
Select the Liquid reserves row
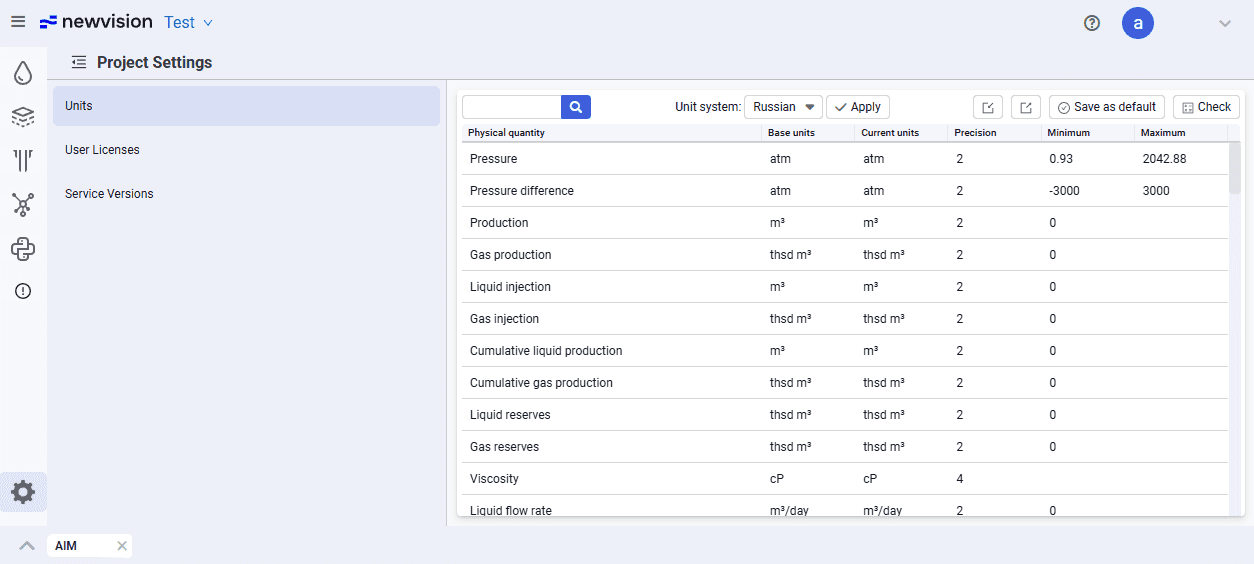[845, 415]
